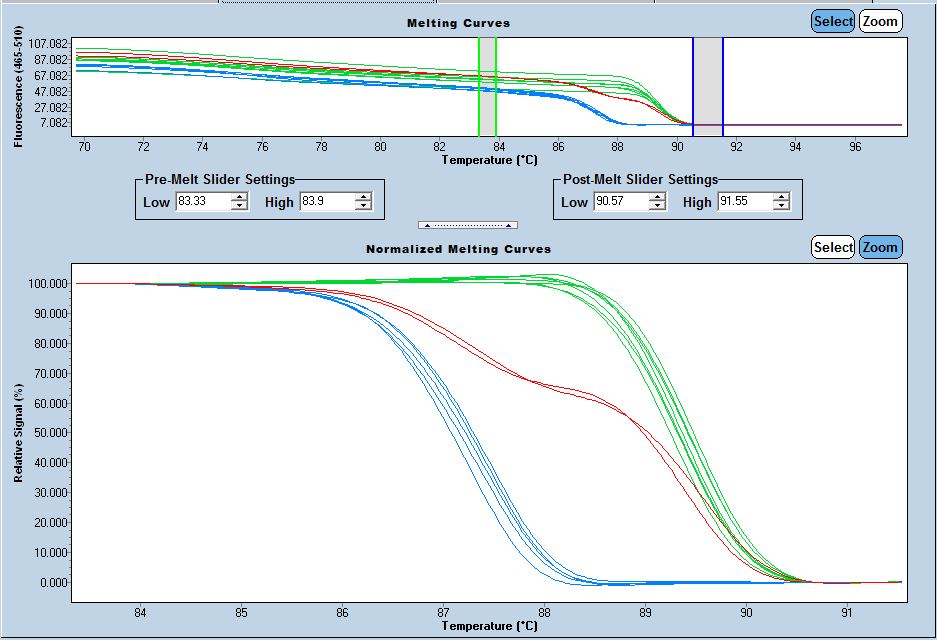Decrease Post-Melt Low with down arrow

[x=657, y=207]
